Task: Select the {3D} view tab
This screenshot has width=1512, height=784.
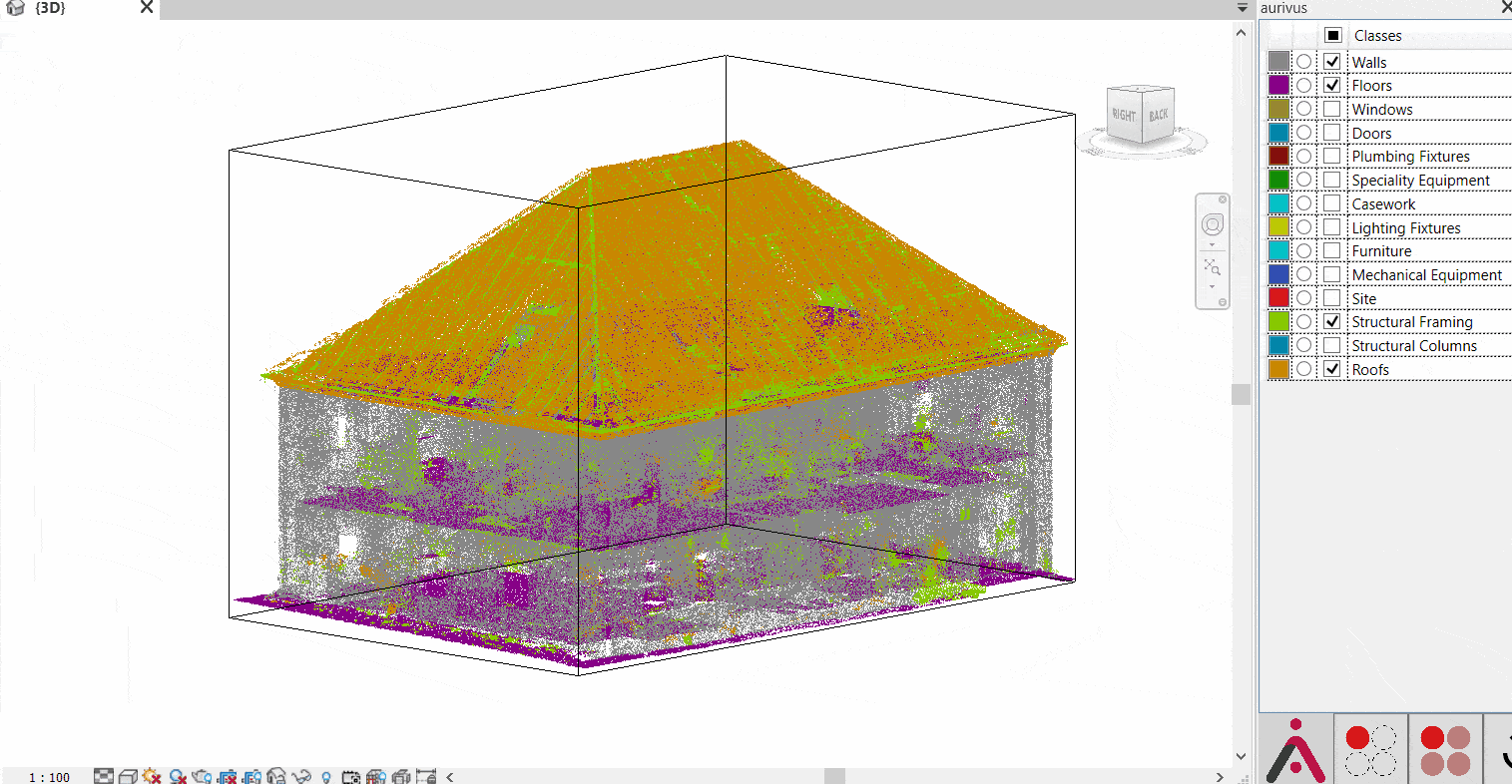Action: click(50, 8)
